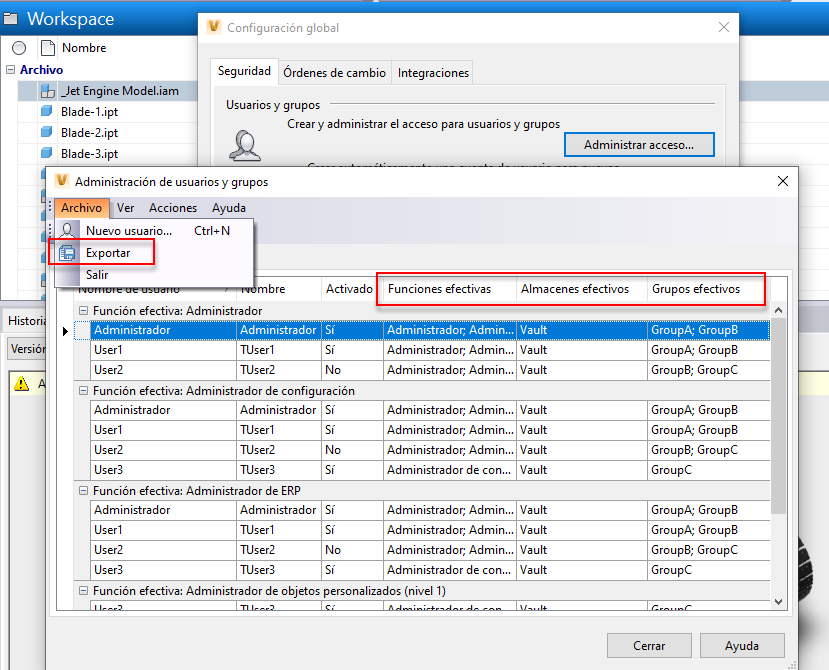Select Blade-3.ipt file name in Workspace
Image resolution: width=829 pixels, height=670 pixels.
pos(89,154)
